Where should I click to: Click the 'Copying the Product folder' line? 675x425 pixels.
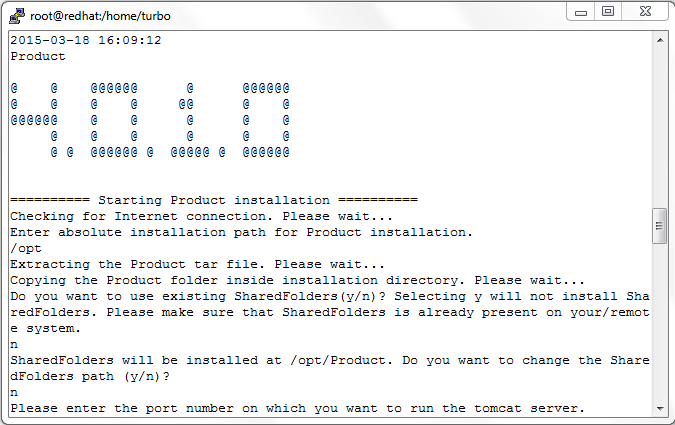[297, 280]
